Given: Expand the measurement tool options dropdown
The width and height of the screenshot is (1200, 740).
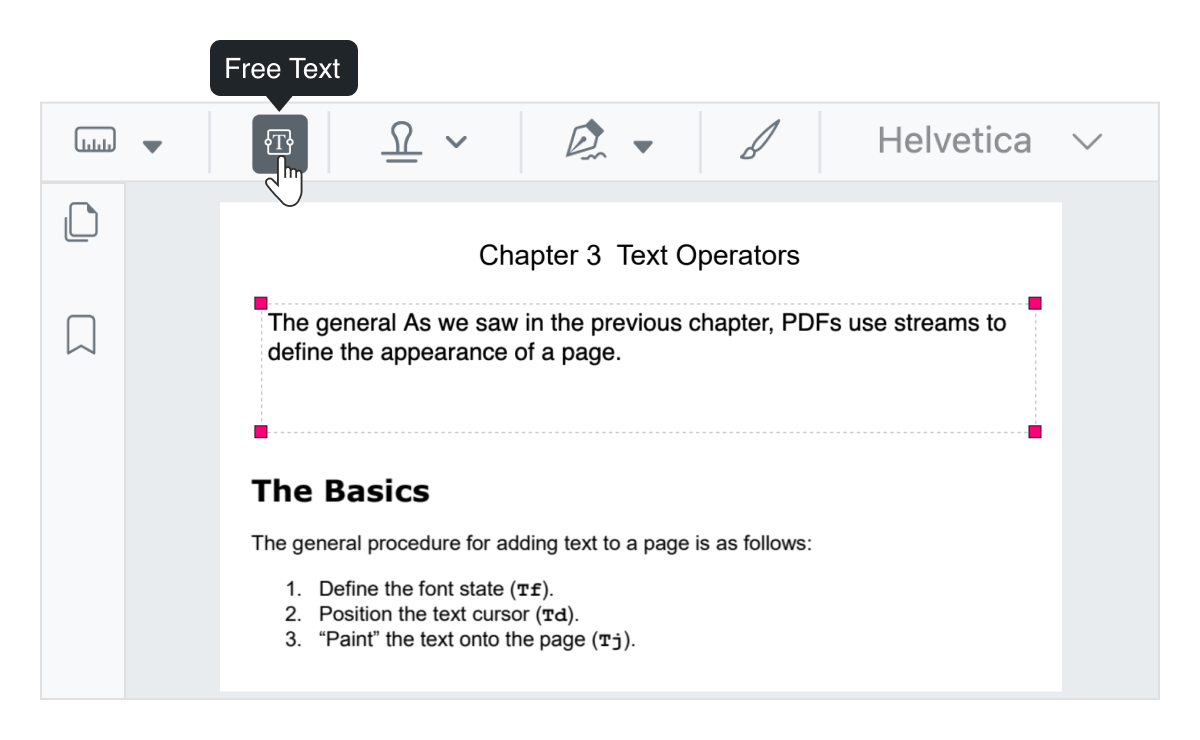Looking at the screenshot, I should [x=152, y=146].
